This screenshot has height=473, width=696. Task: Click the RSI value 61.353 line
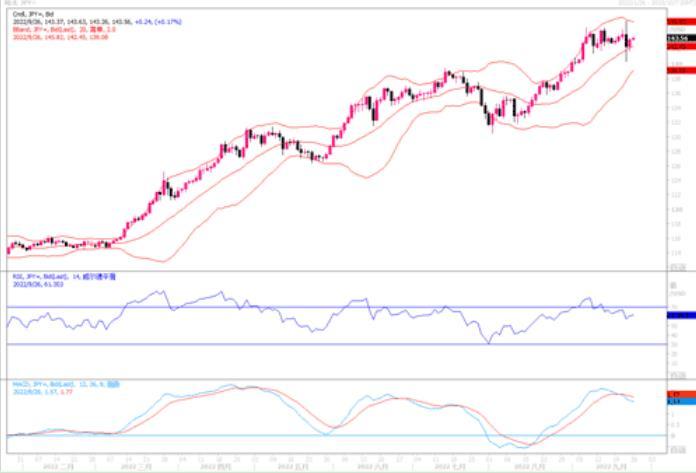(38, 284)
